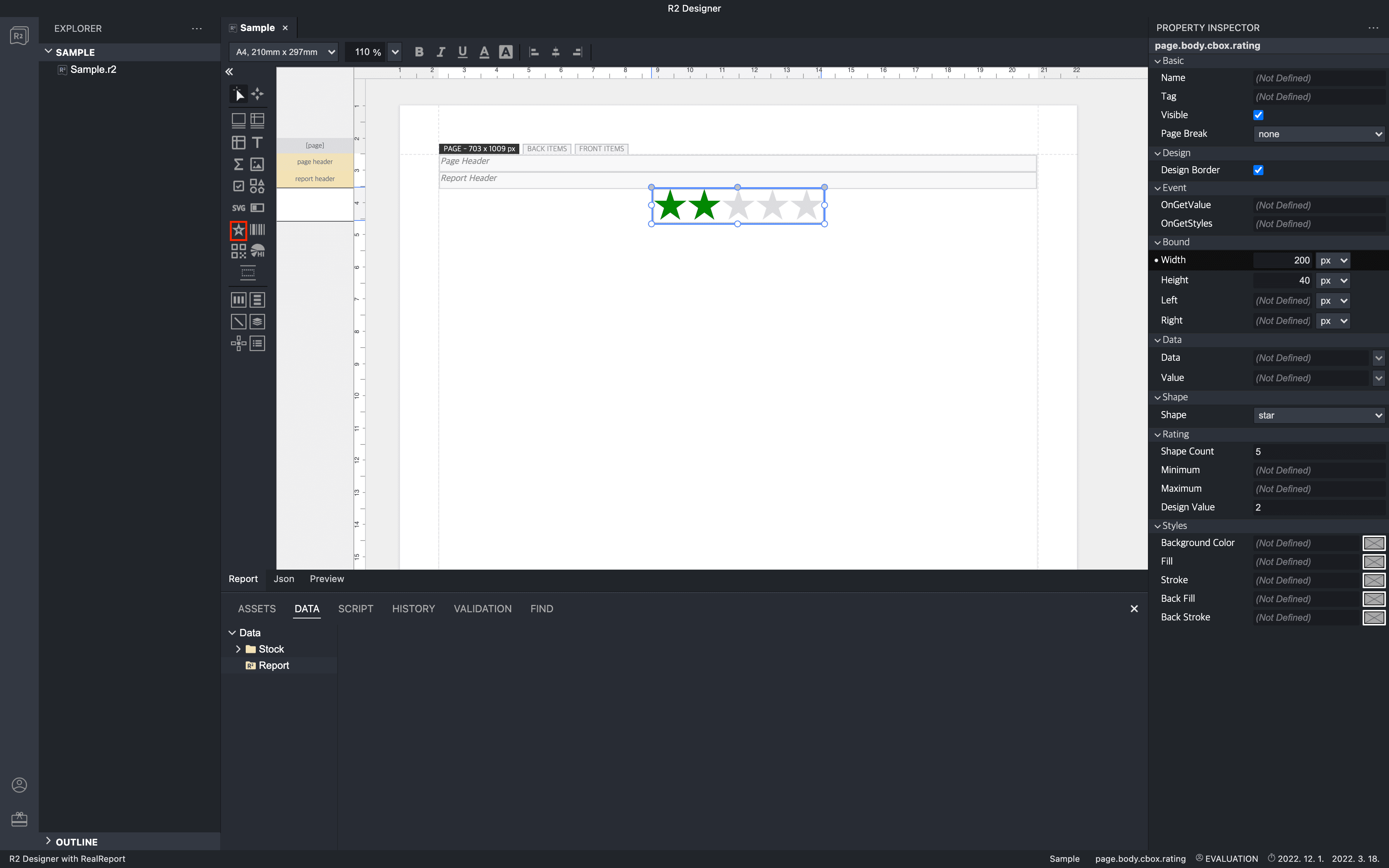
Task: Click the Shape Count input field
Action: pos(1320,452)
